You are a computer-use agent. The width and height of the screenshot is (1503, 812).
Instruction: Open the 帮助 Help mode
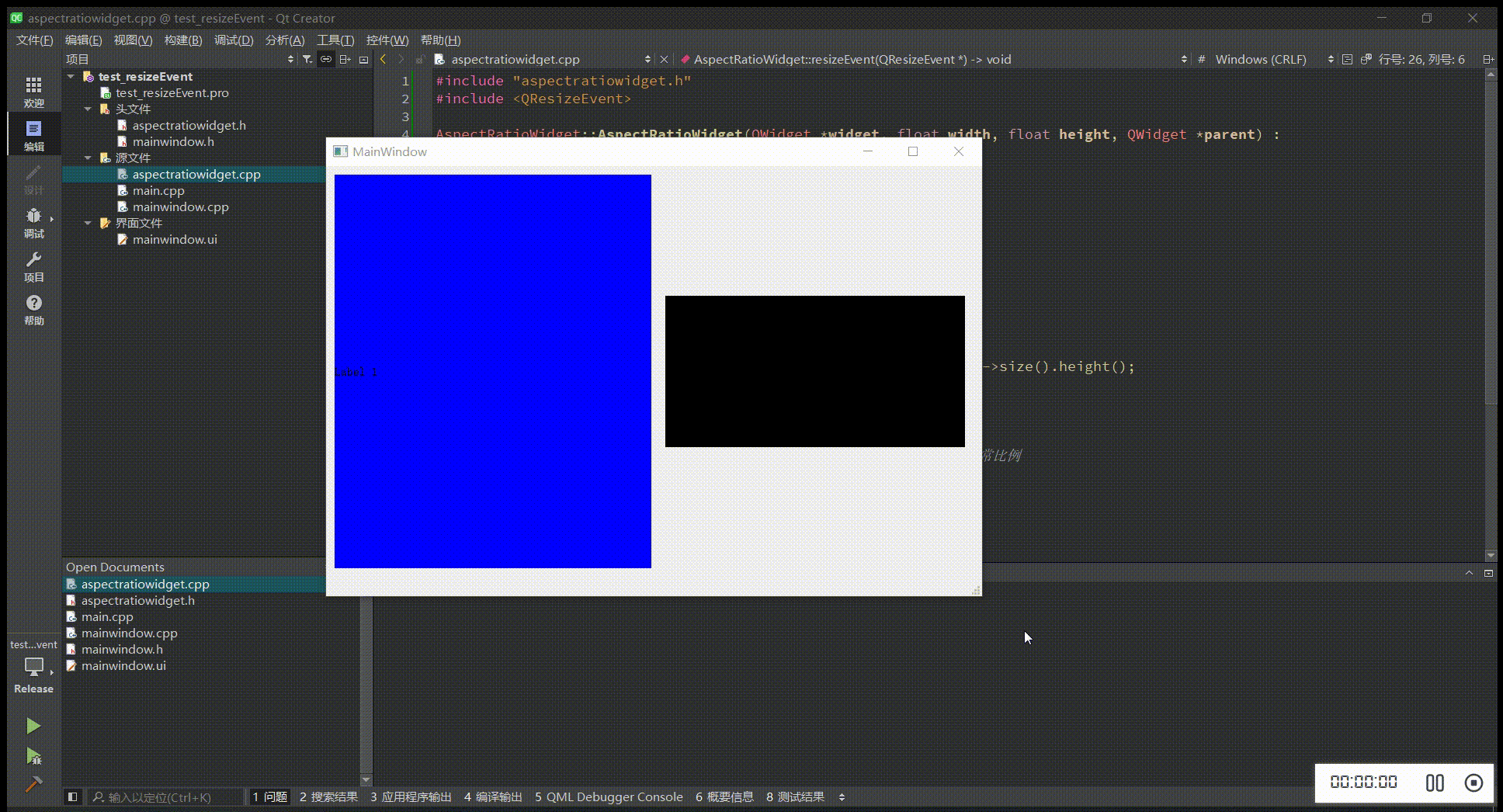[33, 309]
